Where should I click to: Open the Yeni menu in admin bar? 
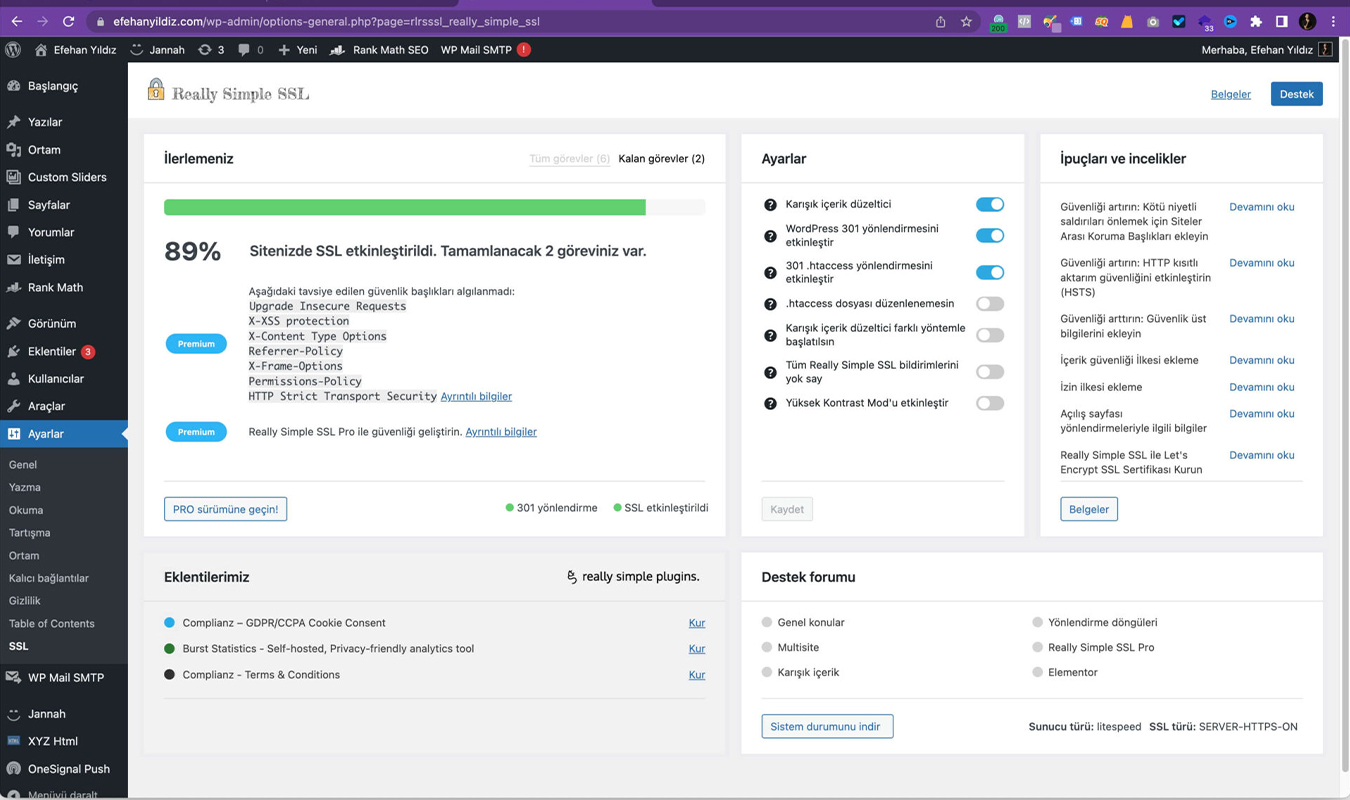(x=298, y=49)
